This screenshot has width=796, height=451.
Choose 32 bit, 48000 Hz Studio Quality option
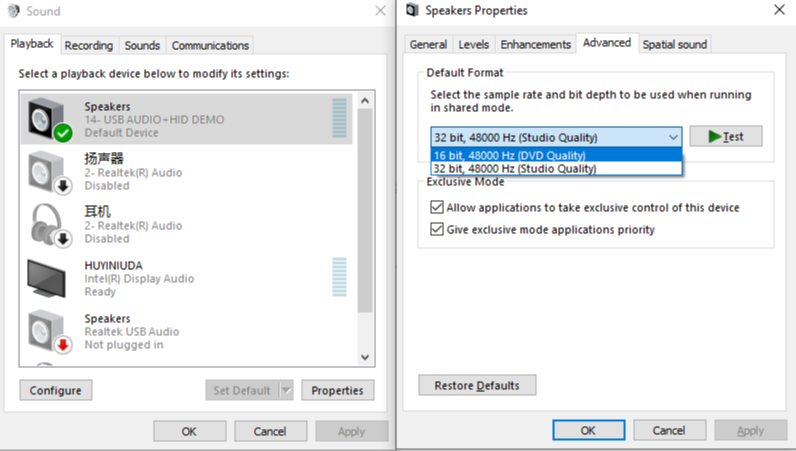click(514, 169)
